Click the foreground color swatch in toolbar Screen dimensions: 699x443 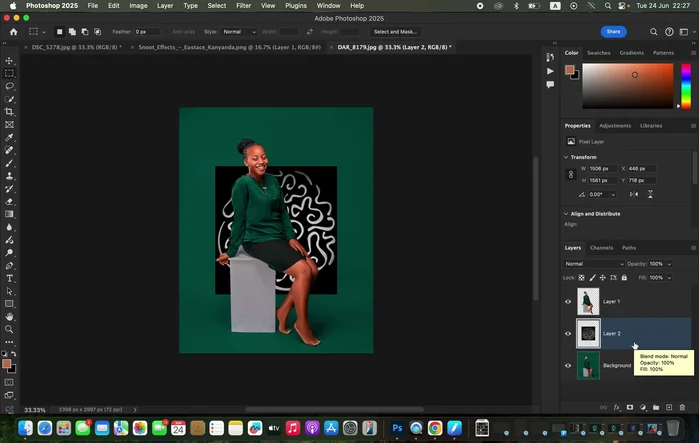point(8,364)
